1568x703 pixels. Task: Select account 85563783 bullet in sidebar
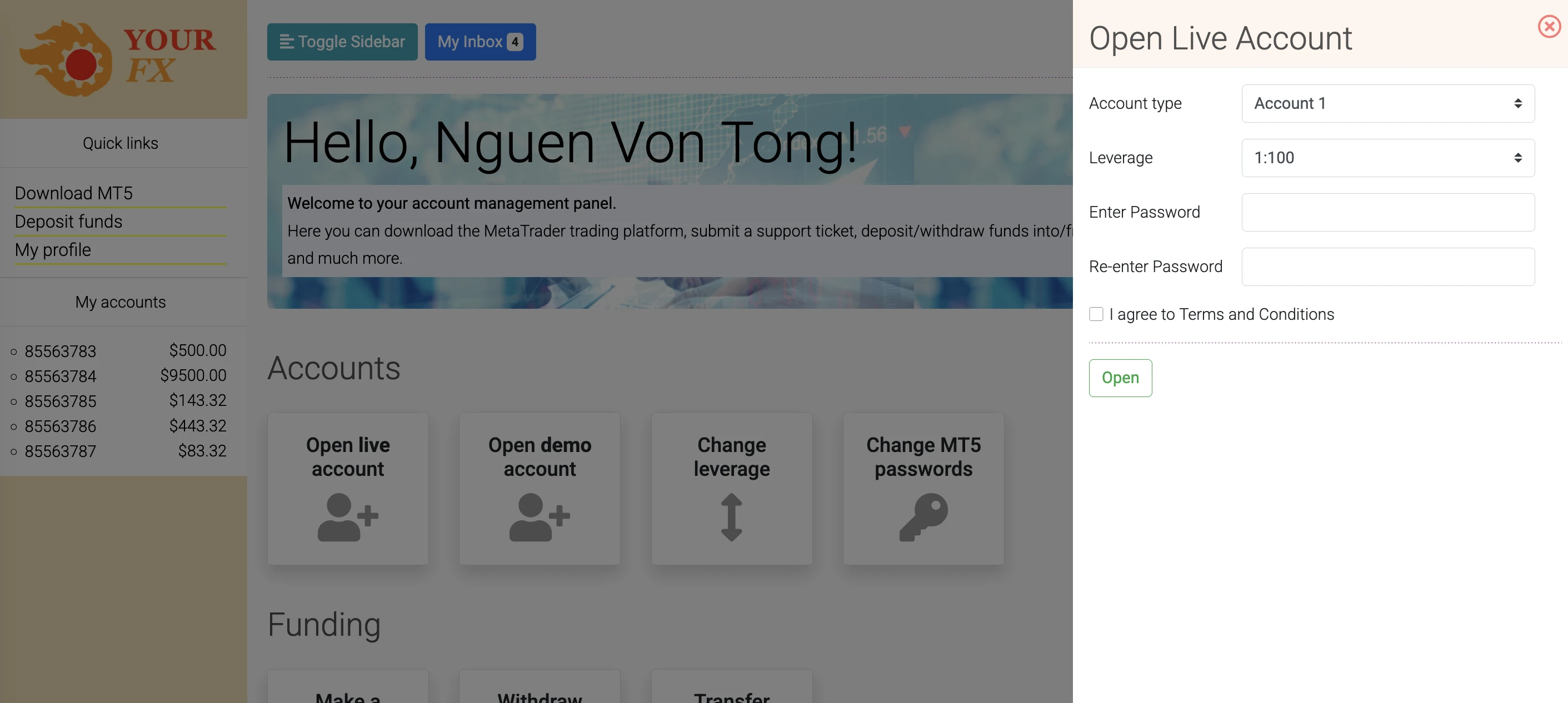pyautogui.click(x=14, y=351)
